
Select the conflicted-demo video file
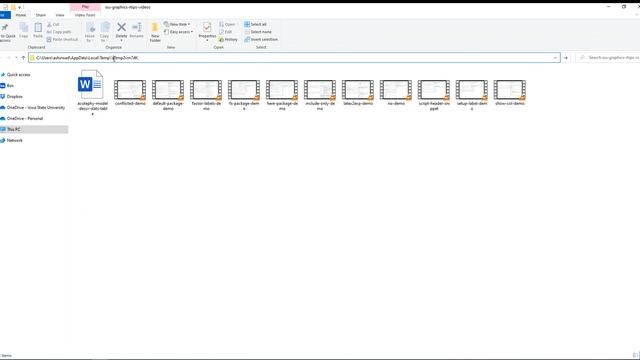[x=130, y=93]
